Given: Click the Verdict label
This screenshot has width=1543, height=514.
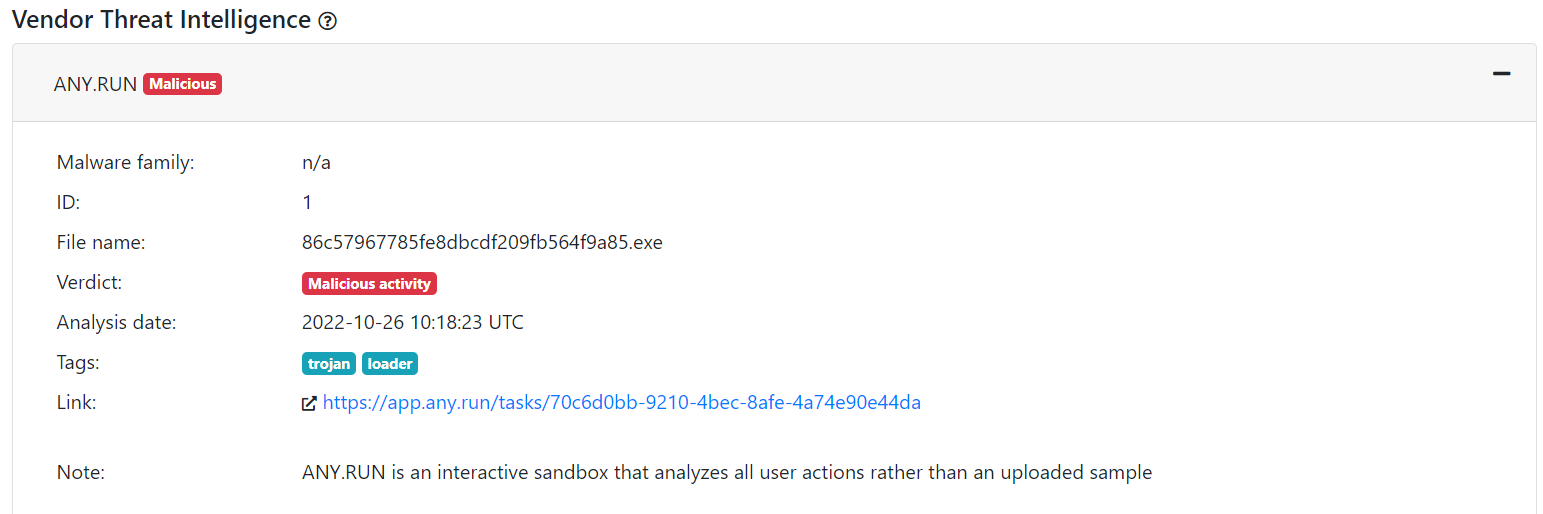Looking at the screenshot, I should pyautogui.click(x=89, y=283).
